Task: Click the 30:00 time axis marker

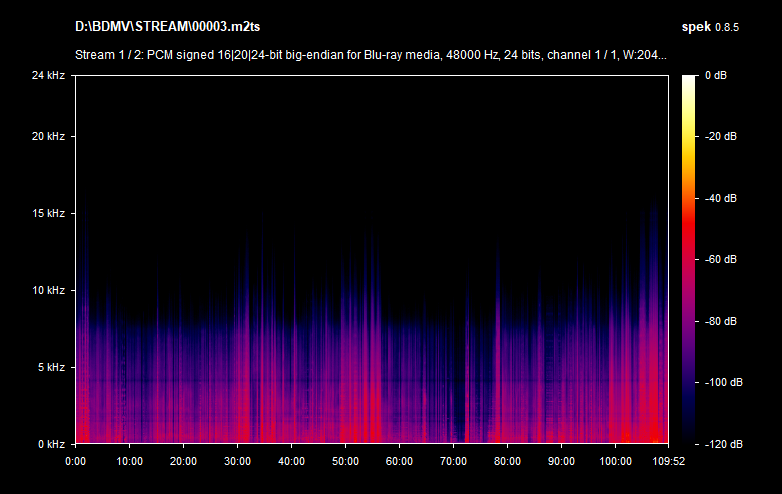Action: 237,461
